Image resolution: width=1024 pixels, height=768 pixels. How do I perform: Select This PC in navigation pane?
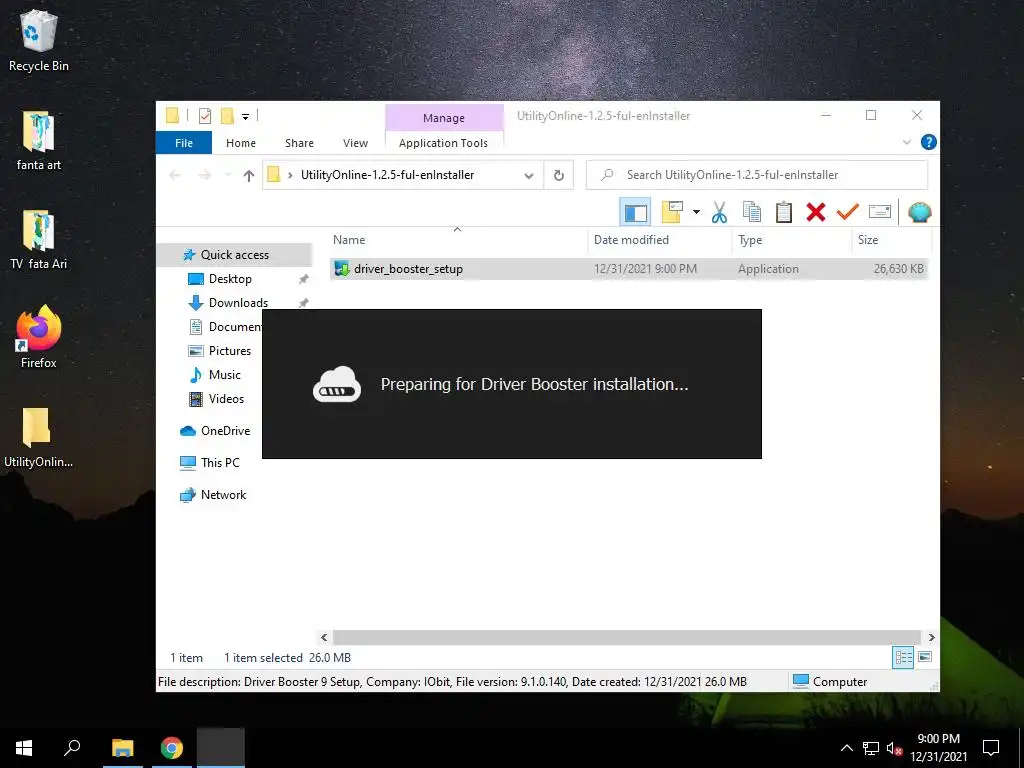[x=220, y=463]
